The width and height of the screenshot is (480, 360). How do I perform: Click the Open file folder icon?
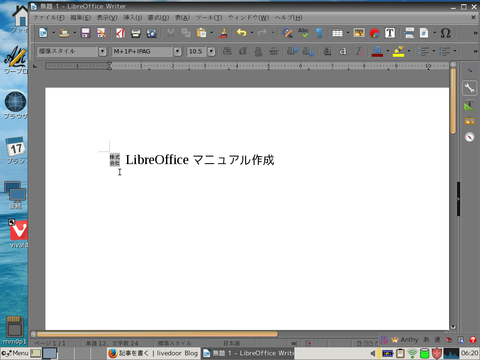[x=64, y=33]
